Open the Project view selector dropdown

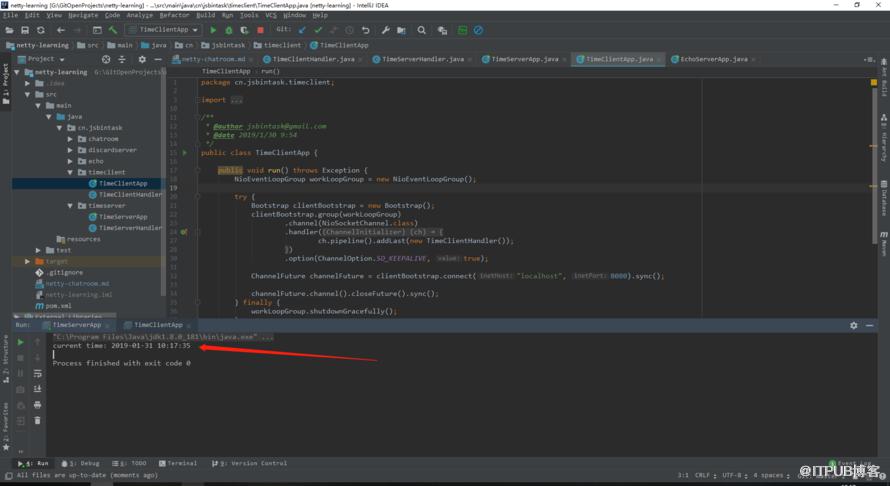pos(41,59)
